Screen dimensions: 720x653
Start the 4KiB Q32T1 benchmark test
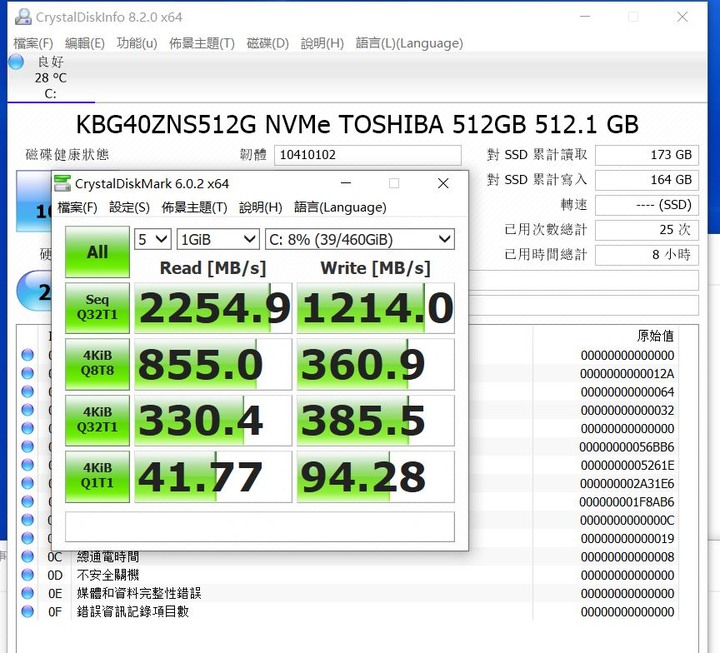tap(97, 420)
